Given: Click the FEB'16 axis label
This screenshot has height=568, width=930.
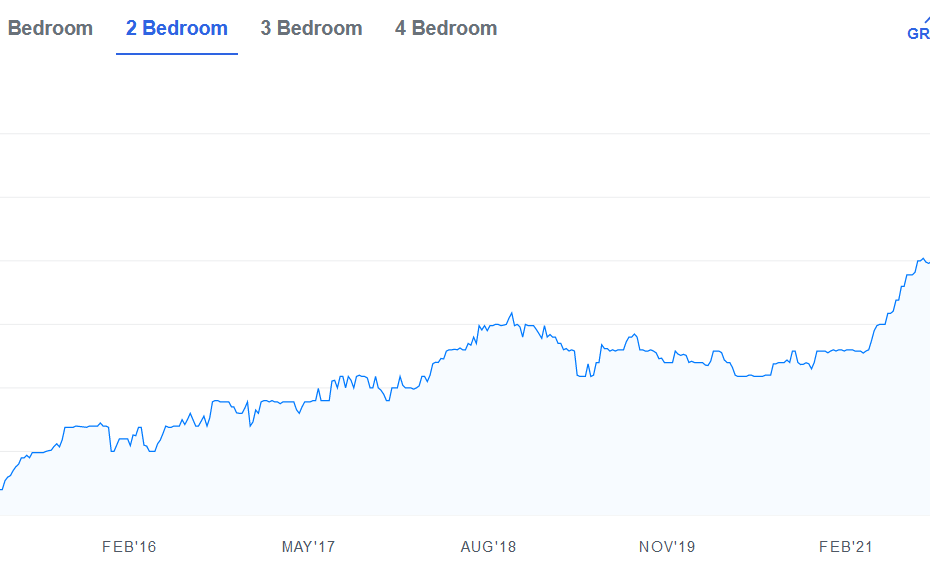Looking at the screenshot, I should pyautogui.click(x=129, y=547).
